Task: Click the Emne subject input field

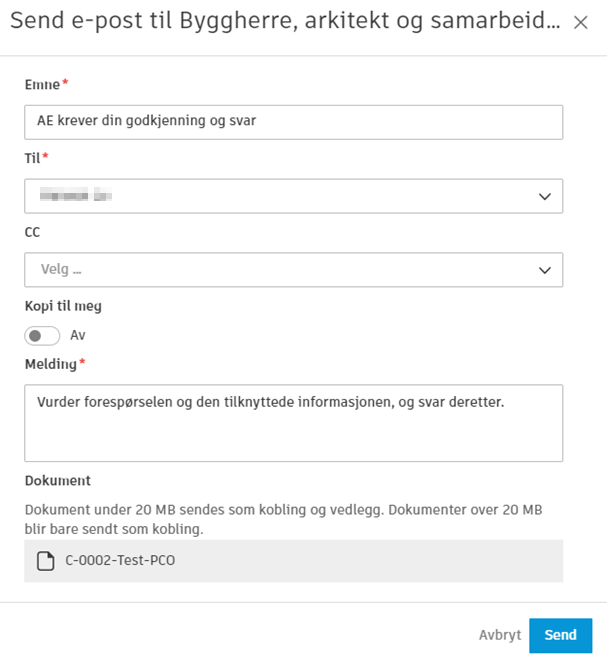Action: 293,122
